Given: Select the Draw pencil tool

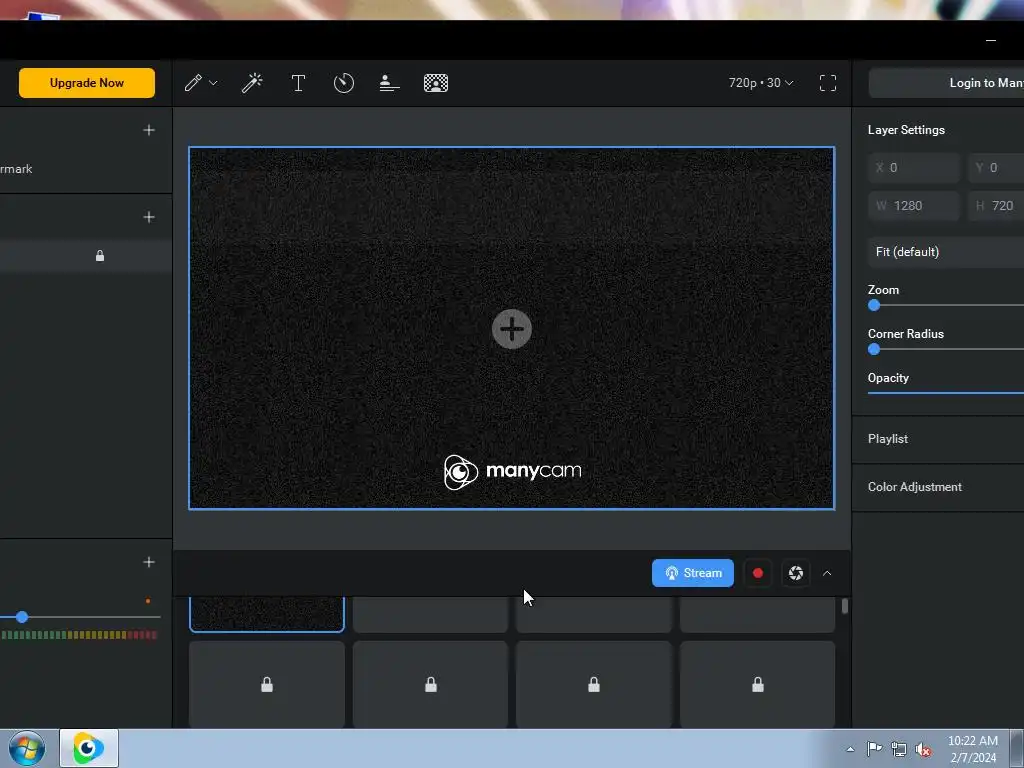Looking at the screenshot, I should click(193, 83).
